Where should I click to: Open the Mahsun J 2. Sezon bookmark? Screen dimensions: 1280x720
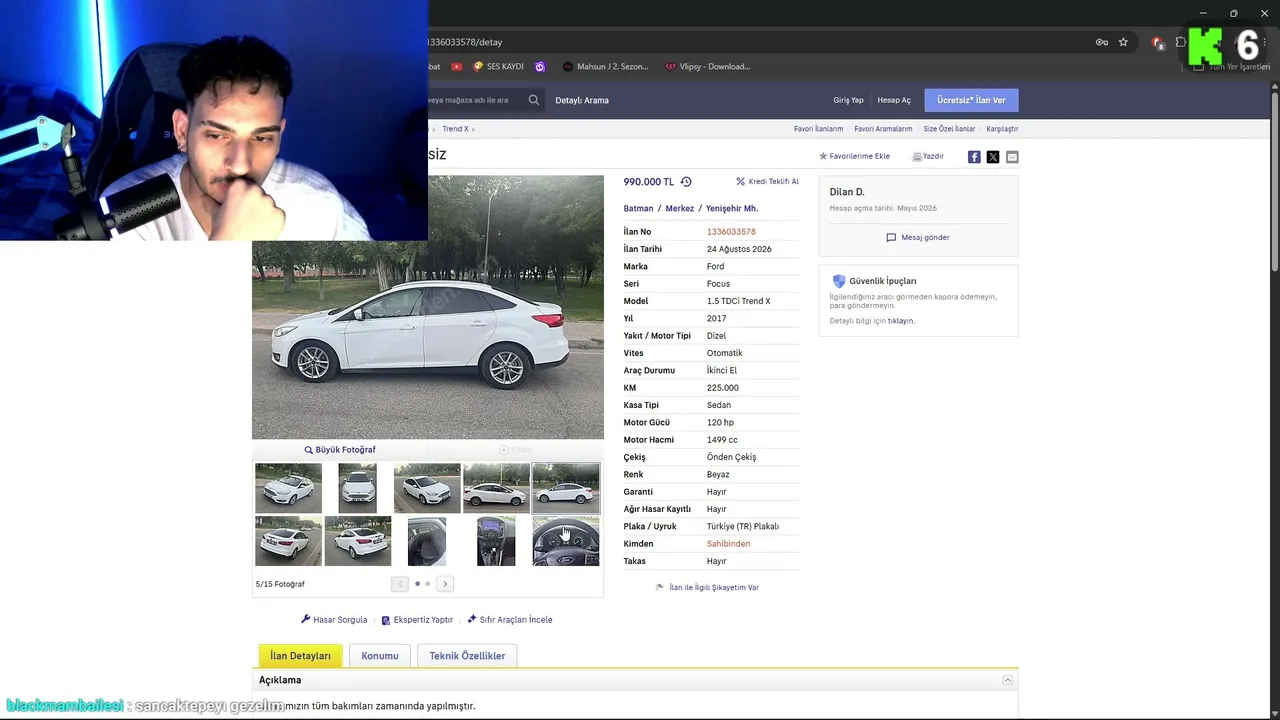(x=605, y=67)
